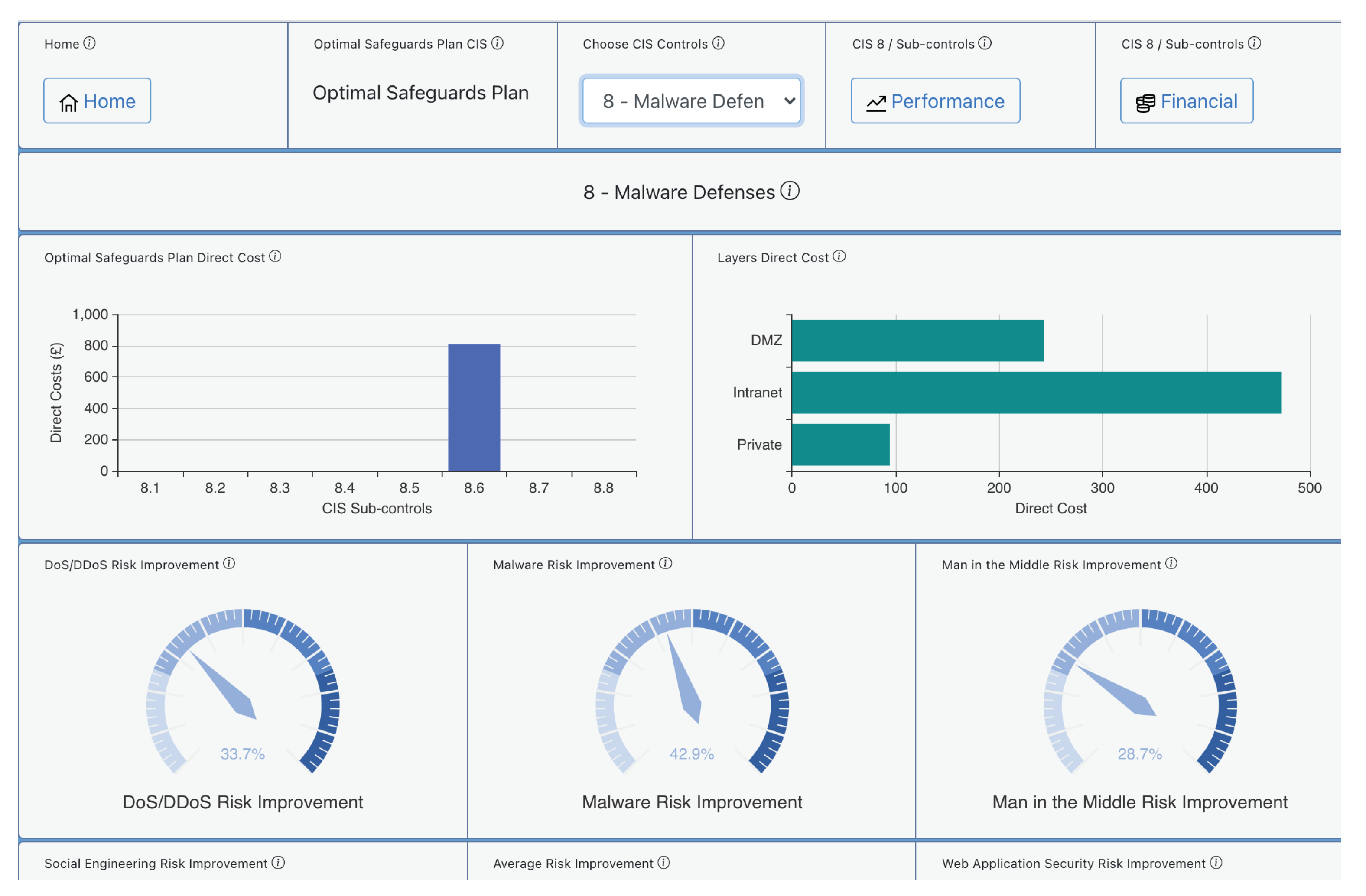Screen dimensions: 1366x896
Task: Click info icon next to Man in the Middle Risk Improvement
Action: click(x=1171, y=564)
